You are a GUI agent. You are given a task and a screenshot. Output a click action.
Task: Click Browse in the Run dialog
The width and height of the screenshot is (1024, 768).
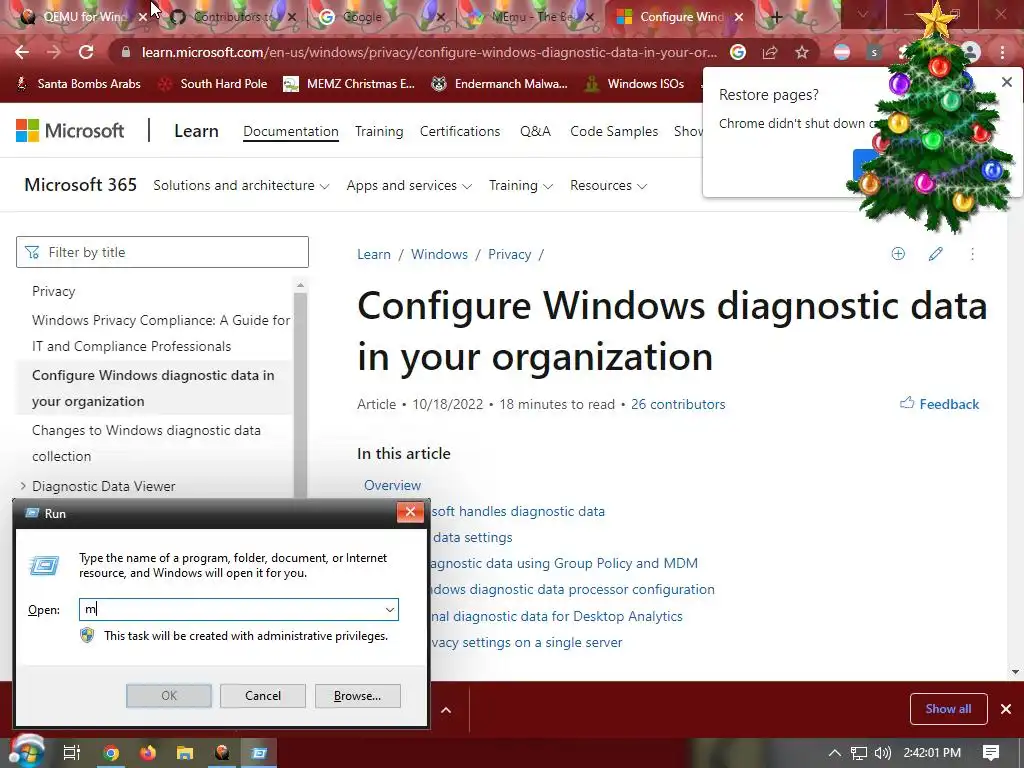click(357, 696)
